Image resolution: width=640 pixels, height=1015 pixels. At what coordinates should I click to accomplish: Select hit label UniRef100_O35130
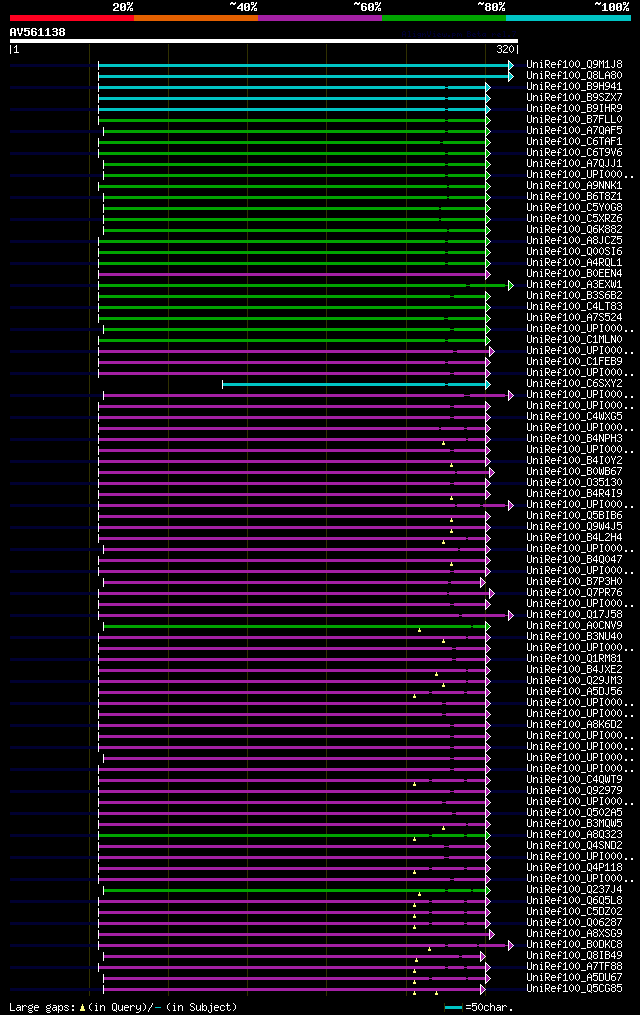(574, 483)
